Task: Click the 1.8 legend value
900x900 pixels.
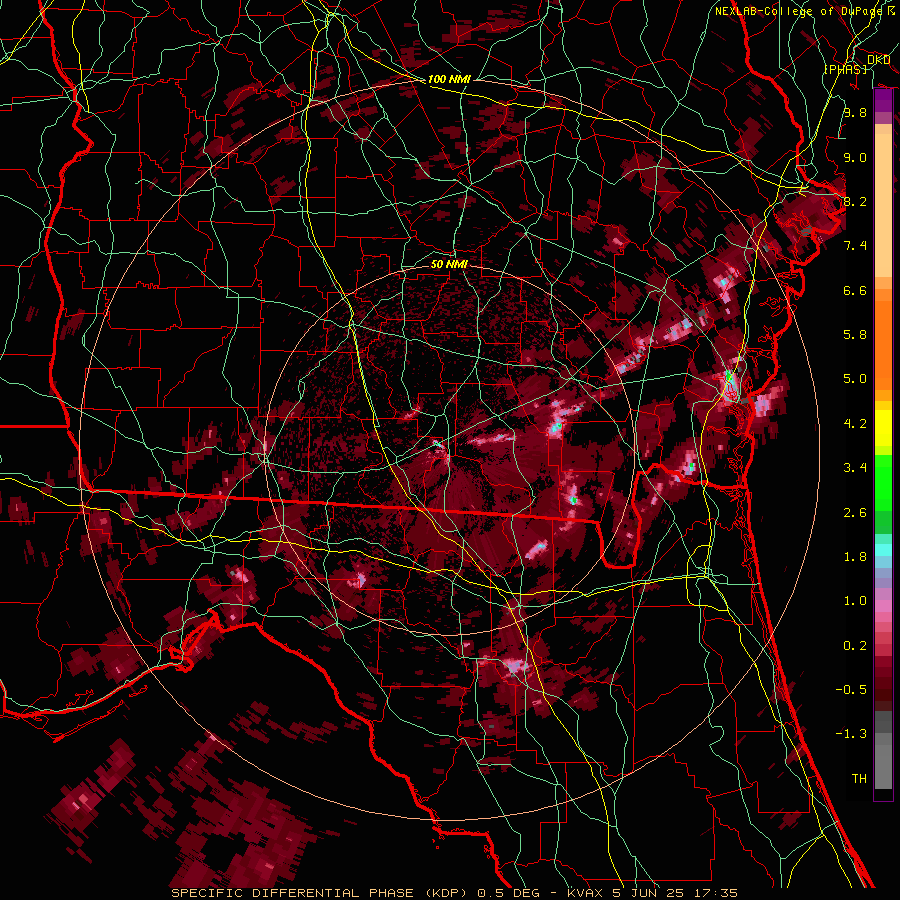Action: click(x=855, y=557)
